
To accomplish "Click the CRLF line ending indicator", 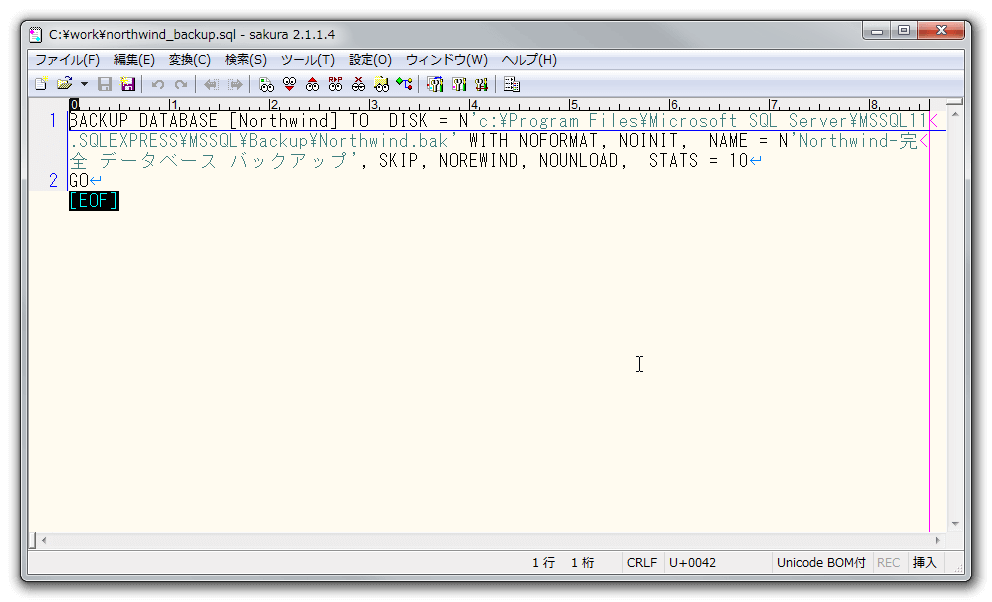I will coord(642,563).
